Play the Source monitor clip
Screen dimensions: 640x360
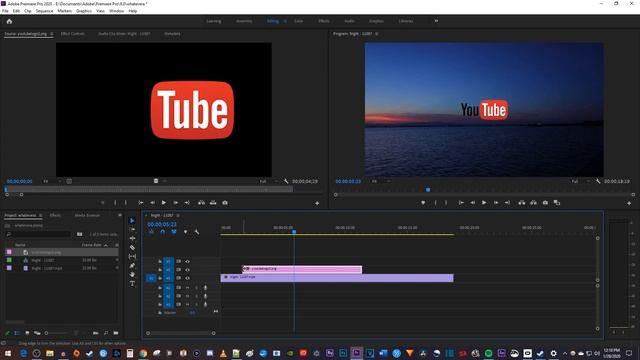(164, 202)
